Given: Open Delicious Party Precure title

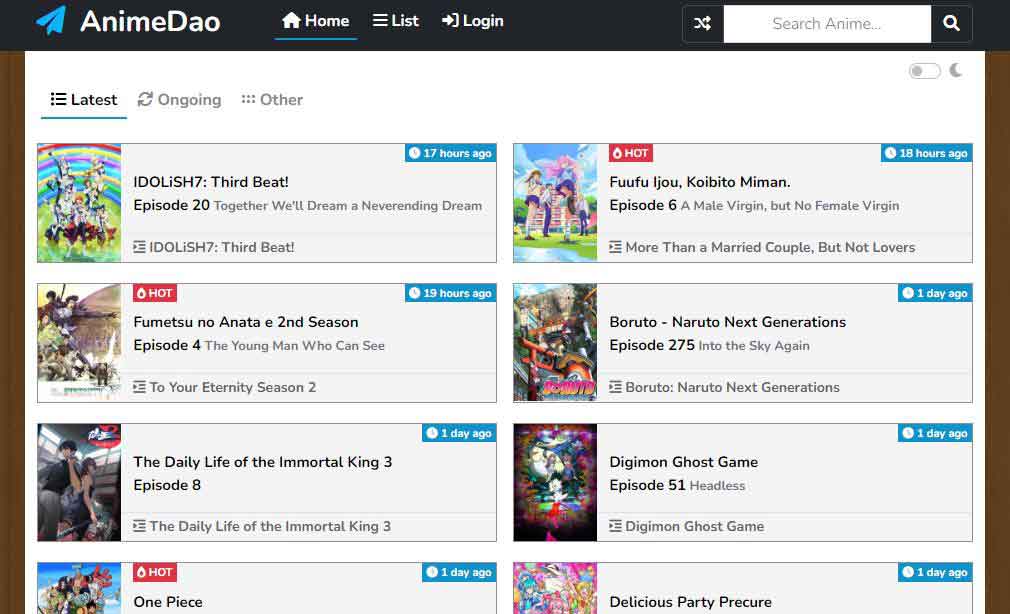Looking at the screenshot, I should coord(691,602).
